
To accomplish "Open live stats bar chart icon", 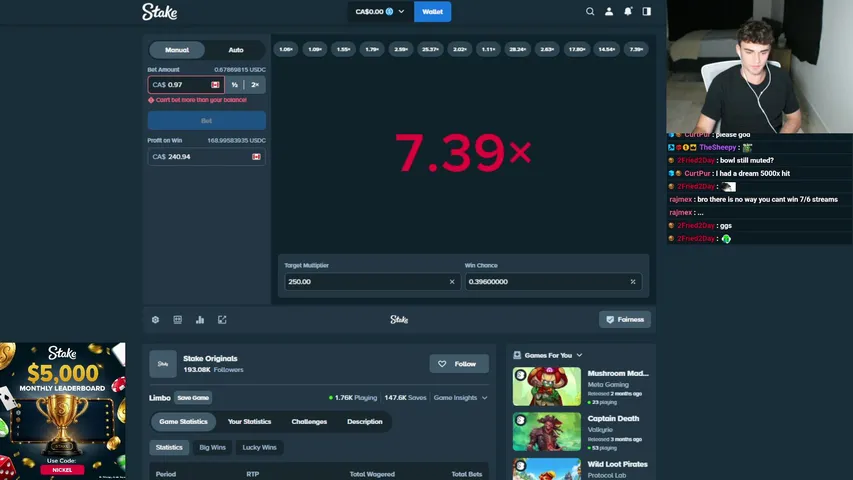I will coord(200,319).
